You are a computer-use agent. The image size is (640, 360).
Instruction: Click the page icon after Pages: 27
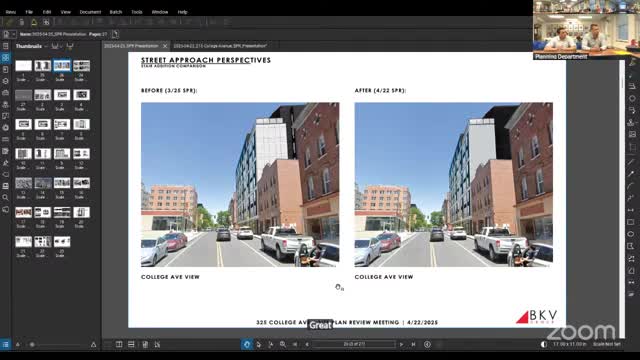[x=115, y=34]
